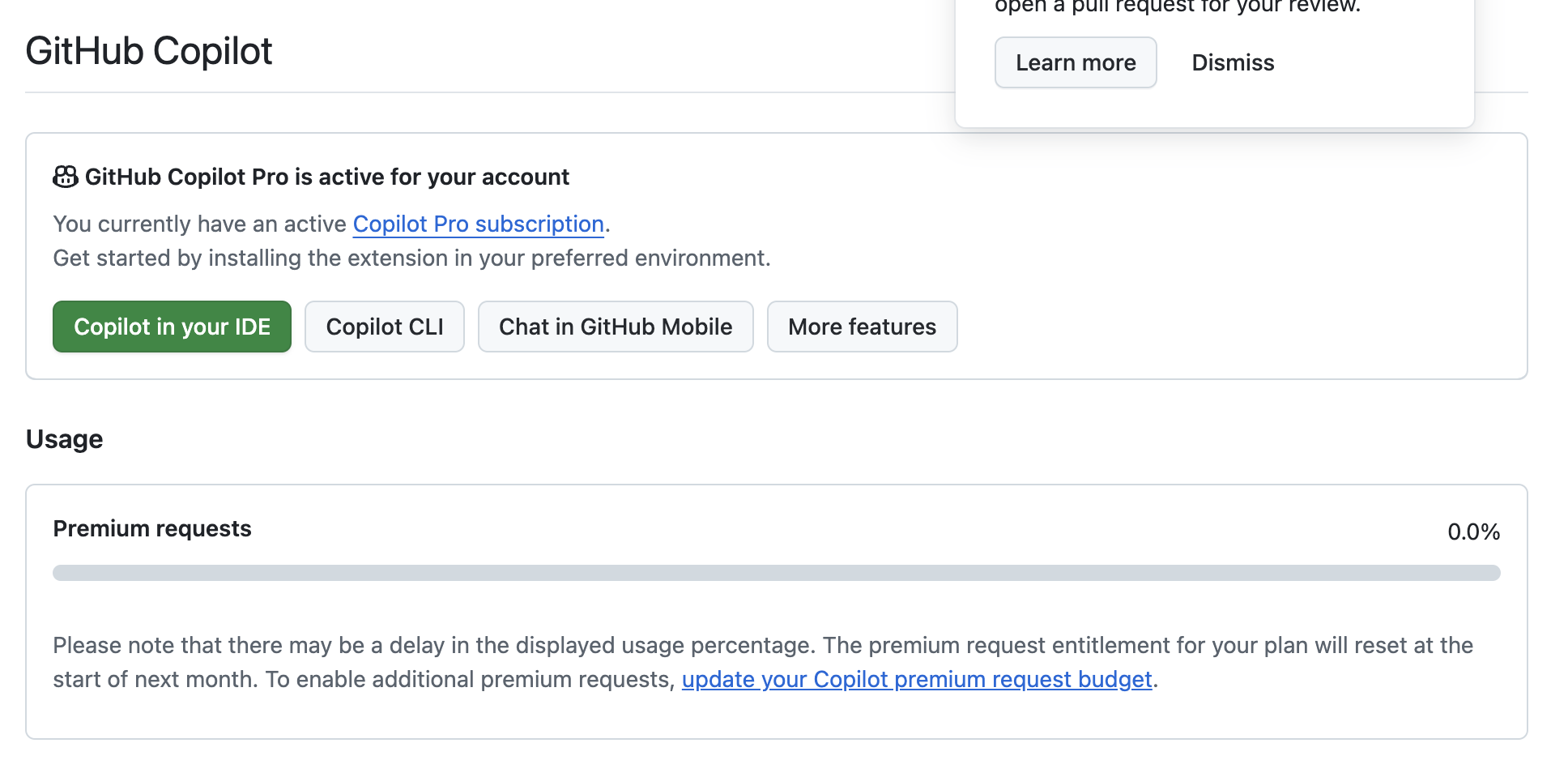This screenshot has width=1568, height=773.
Task: Click the 'start of next month' line of the usage note
Action: (x=363, y=679)
